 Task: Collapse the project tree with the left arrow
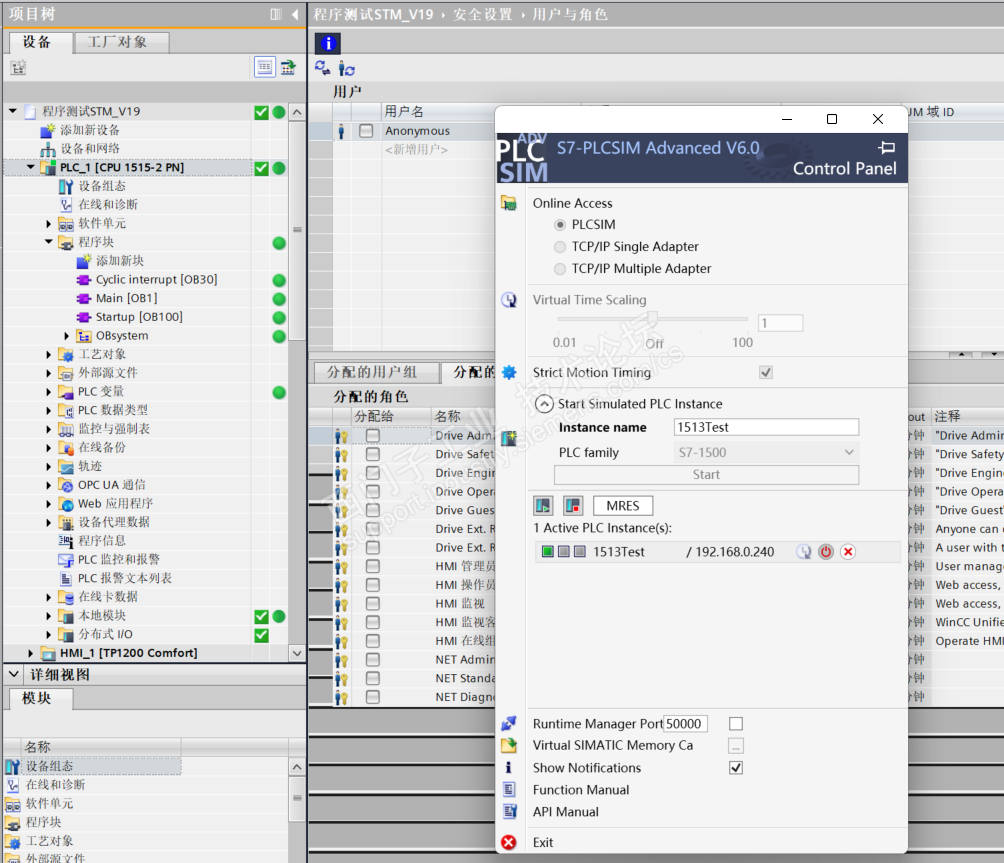[295, 14]
